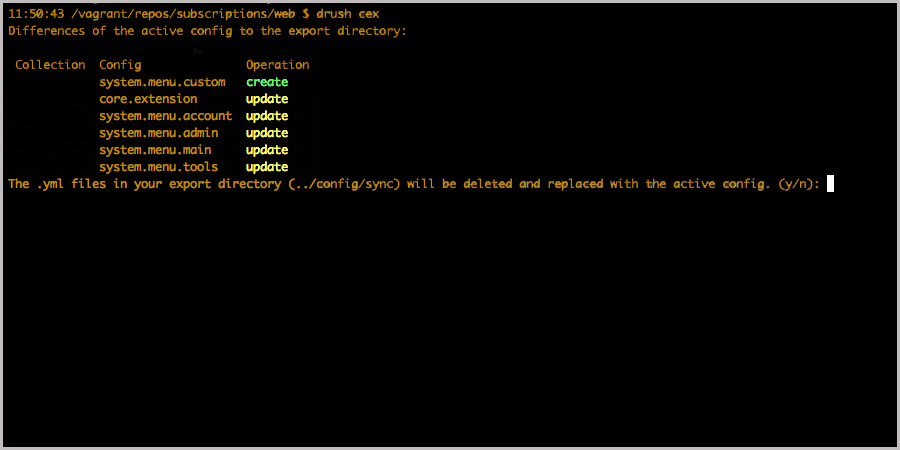The width and height of the screenshot is (900, 450).
Task: Click the cursor block after the (y/n) prompt
Action: pos(830,184)
